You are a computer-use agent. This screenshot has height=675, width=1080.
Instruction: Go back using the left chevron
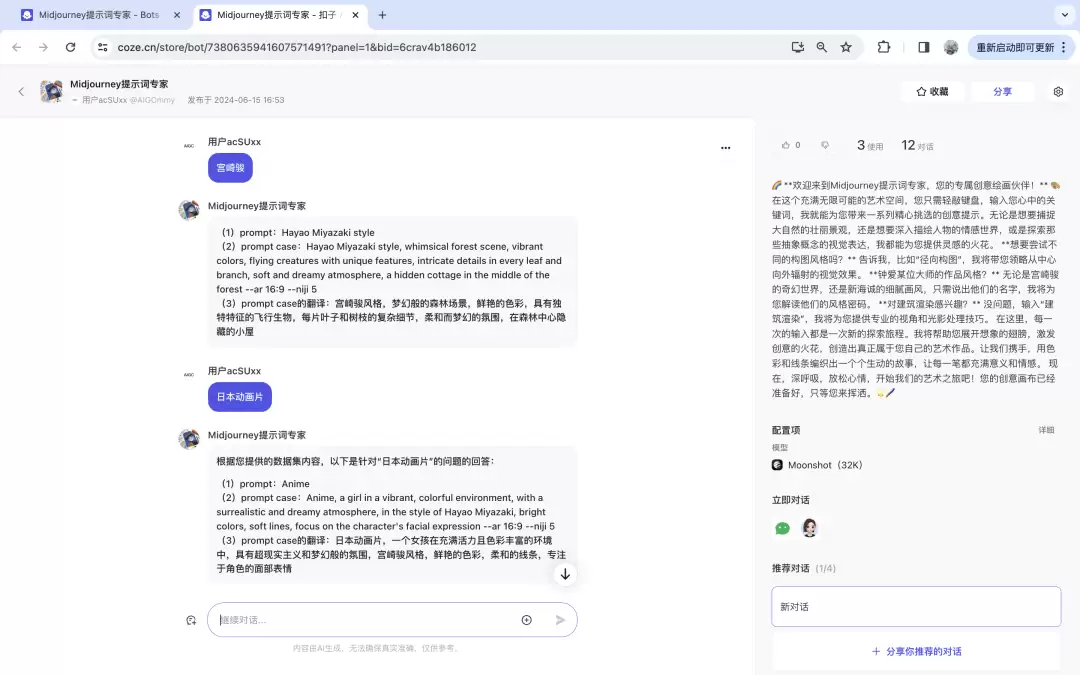(x=21, y=92)
